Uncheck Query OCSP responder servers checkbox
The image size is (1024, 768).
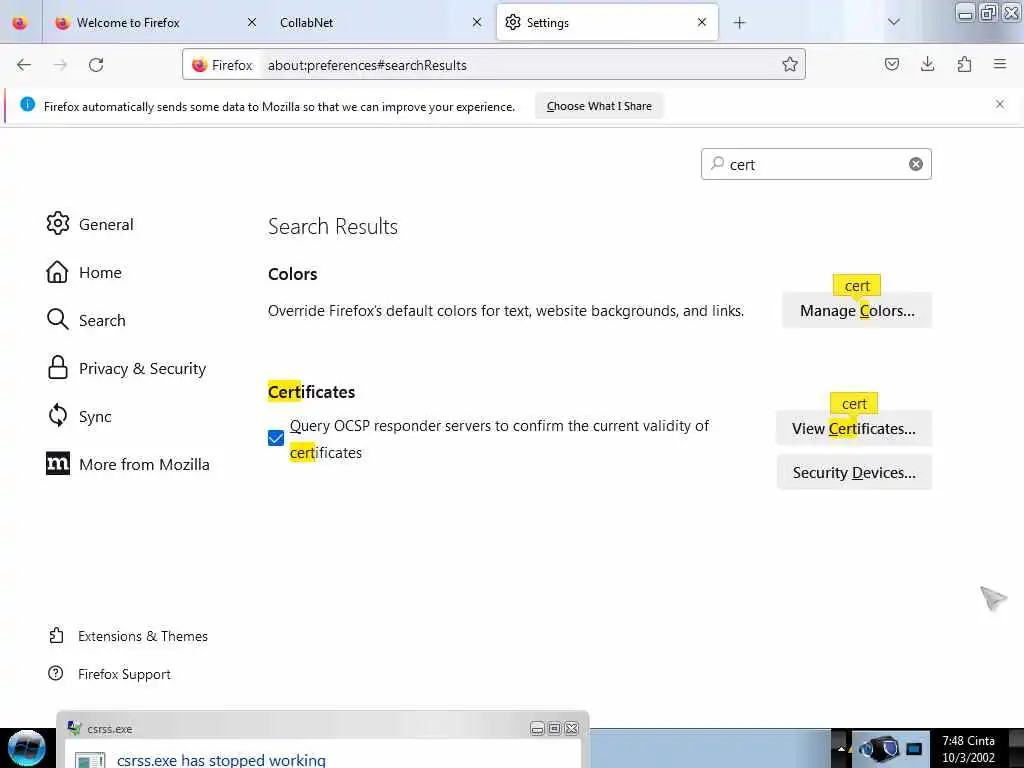click(x=276, y=438)
